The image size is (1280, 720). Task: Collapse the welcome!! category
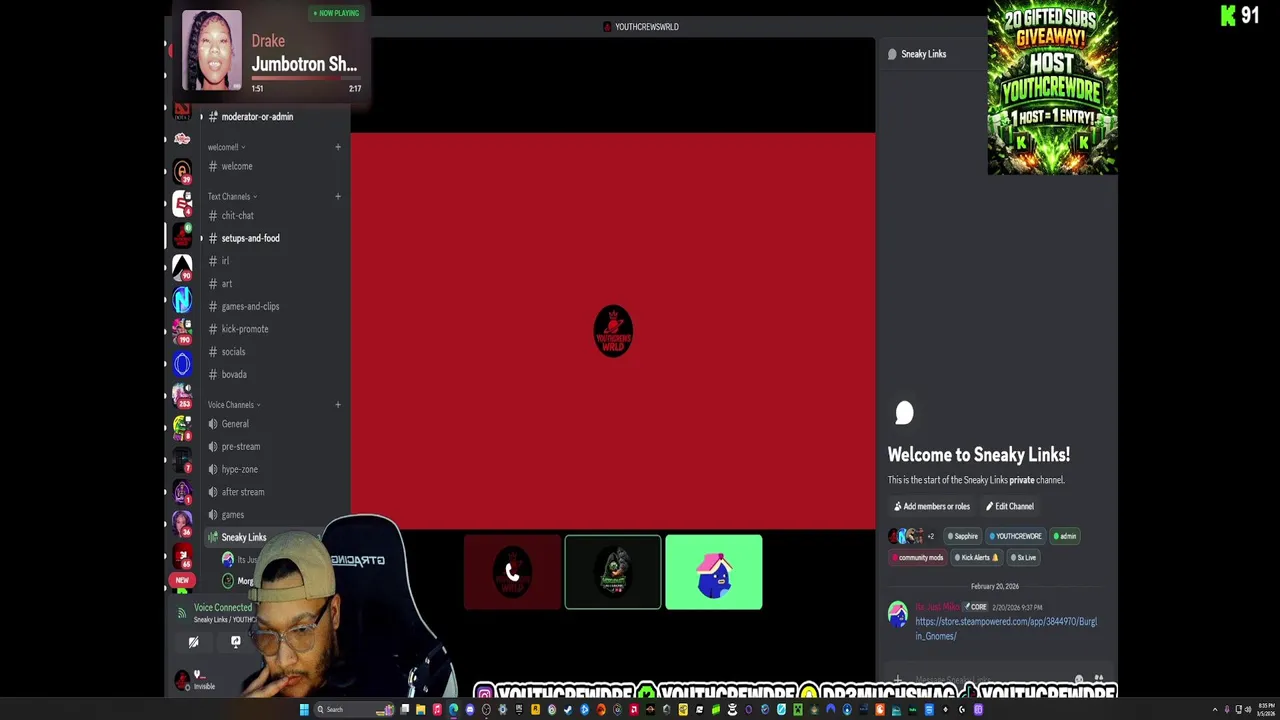point(226,147)
